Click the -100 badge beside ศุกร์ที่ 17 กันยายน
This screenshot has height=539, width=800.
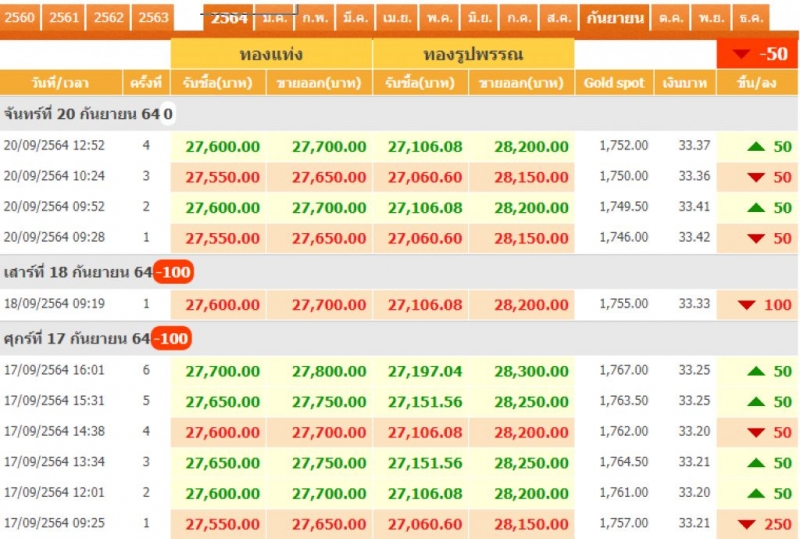click(171, 339)
